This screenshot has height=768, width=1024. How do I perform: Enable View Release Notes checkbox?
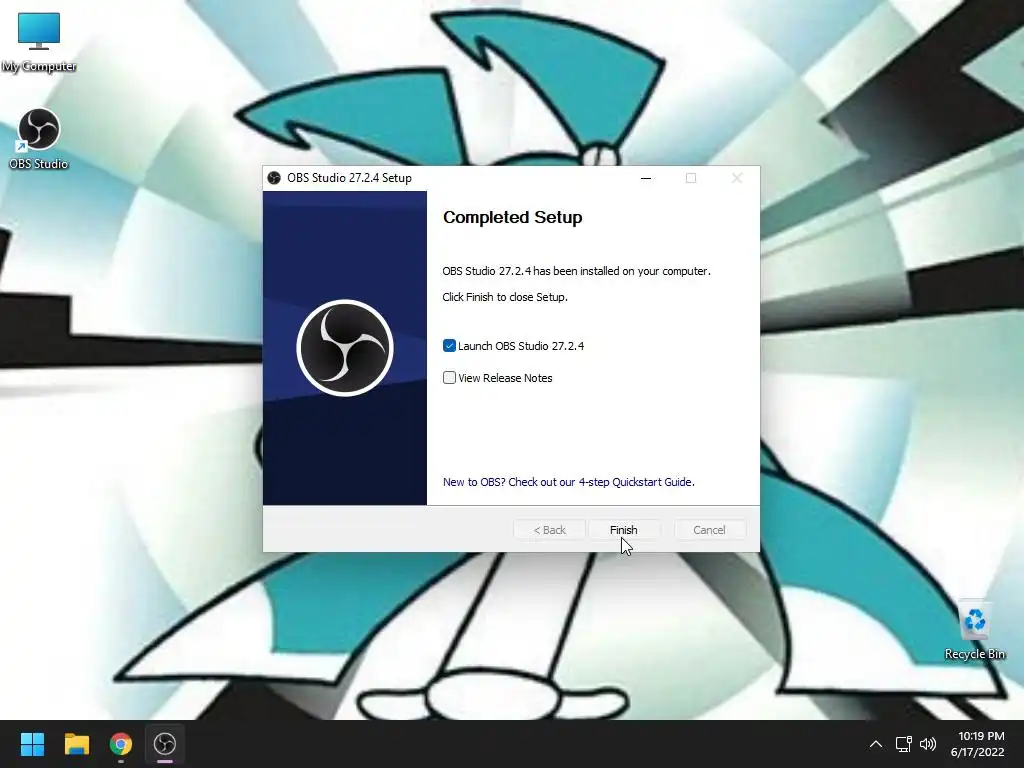click(449, 377)
